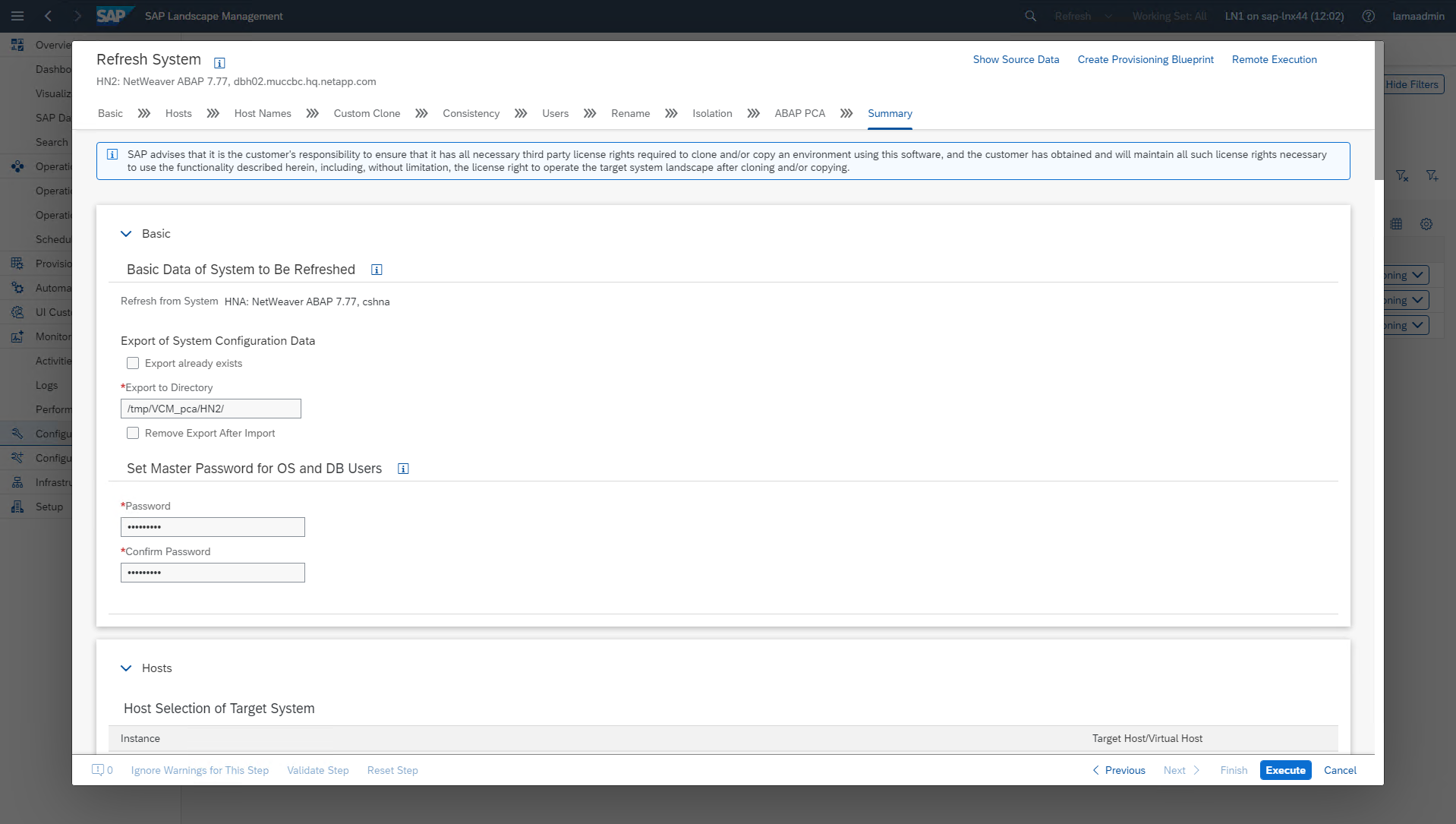1456x824 pixels.
Task: Click the Refresh button in header
Action: 1073,16
